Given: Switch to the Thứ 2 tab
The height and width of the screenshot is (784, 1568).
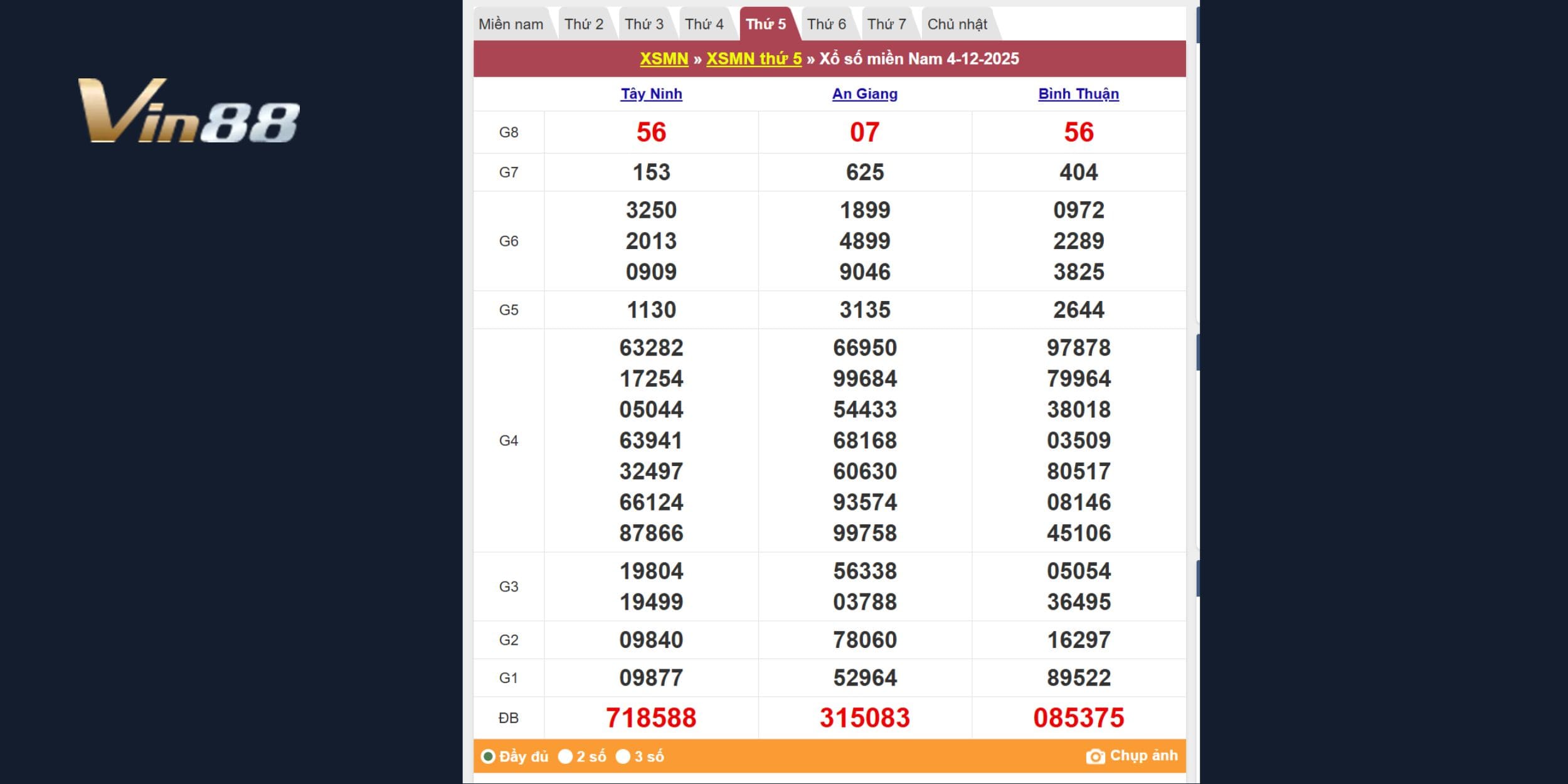Looking at the screenshot, I should pos(583,24).
